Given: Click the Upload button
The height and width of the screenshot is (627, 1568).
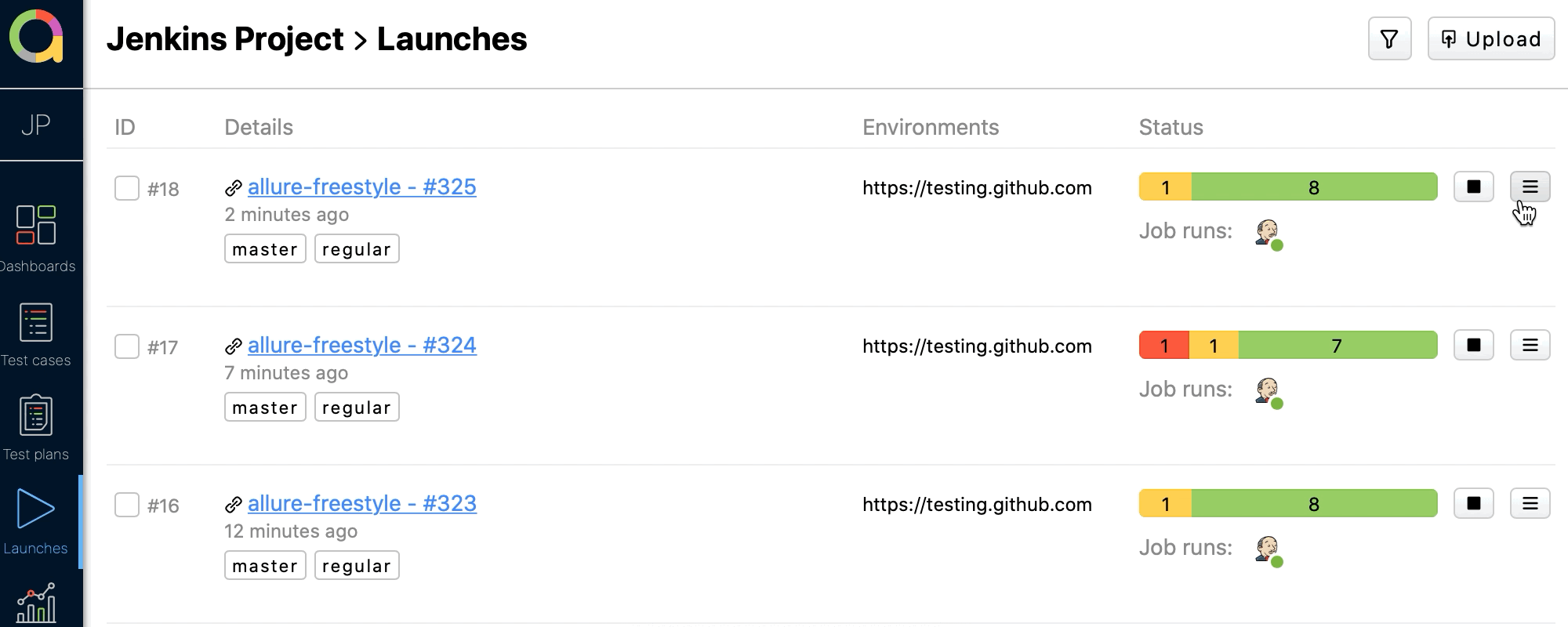Looking at the screenshot, I should click(1490, 39).
